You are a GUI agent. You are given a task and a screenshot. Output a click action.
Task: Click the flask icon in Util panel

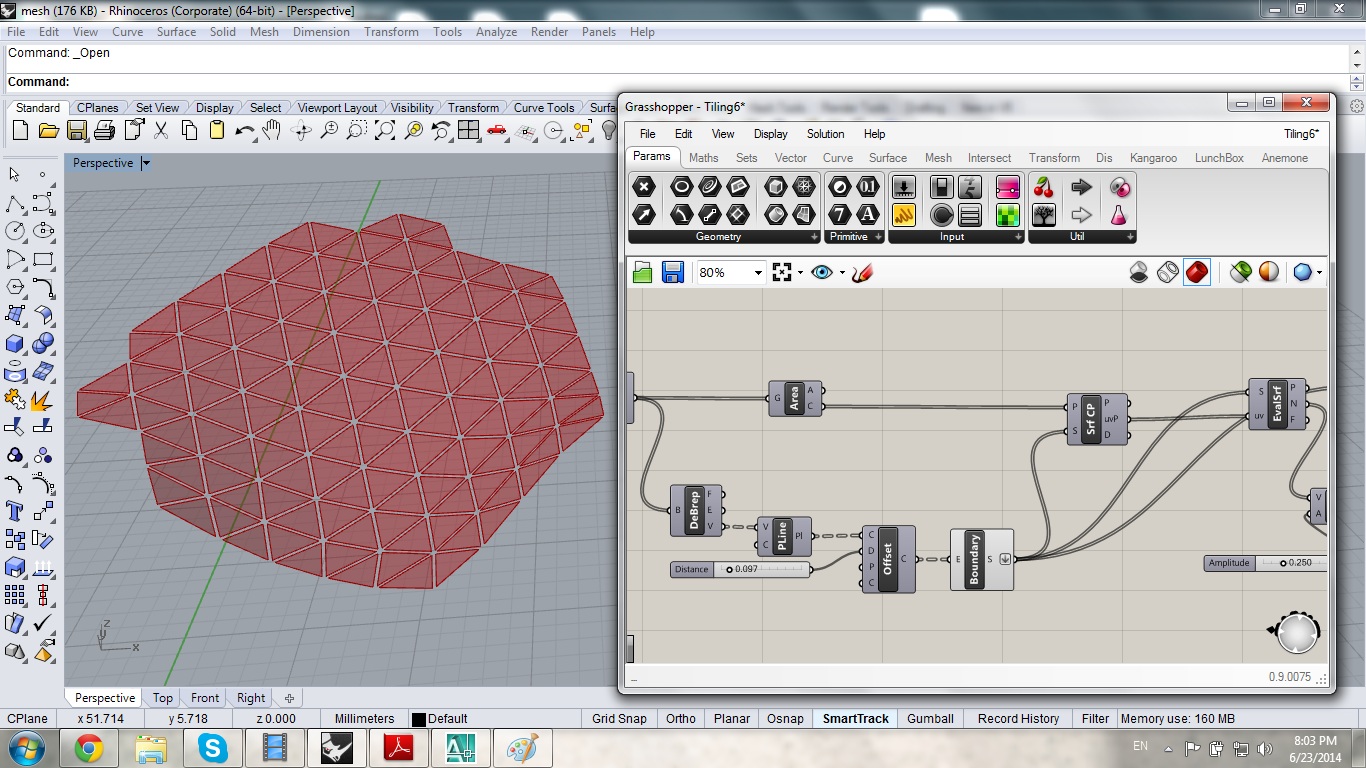[x=1118, y=214]
